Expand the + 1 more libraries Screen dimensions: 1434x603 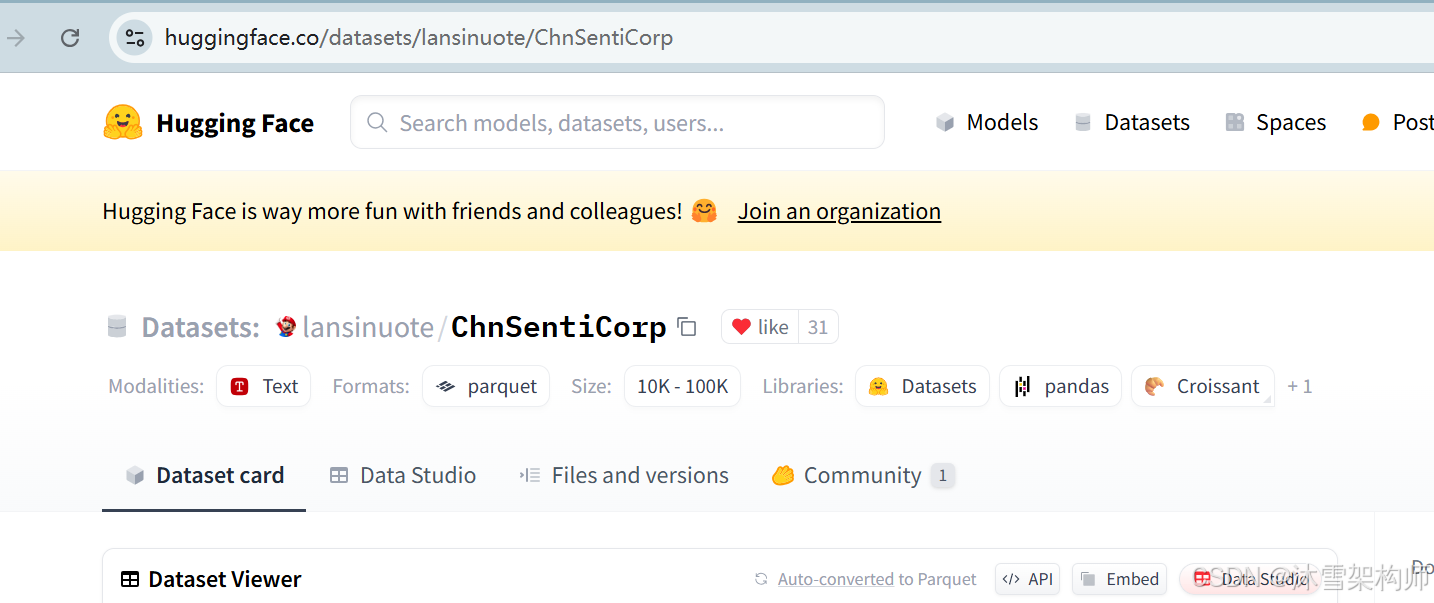click(x=1299, y=386)
